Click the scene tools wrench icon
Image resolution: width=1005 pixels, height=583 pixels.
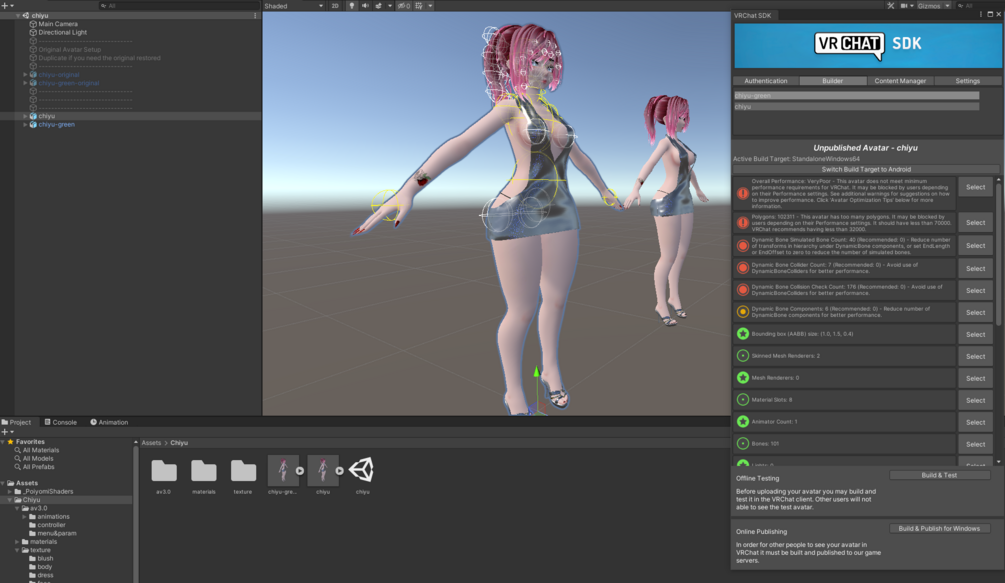pos(891,6)
